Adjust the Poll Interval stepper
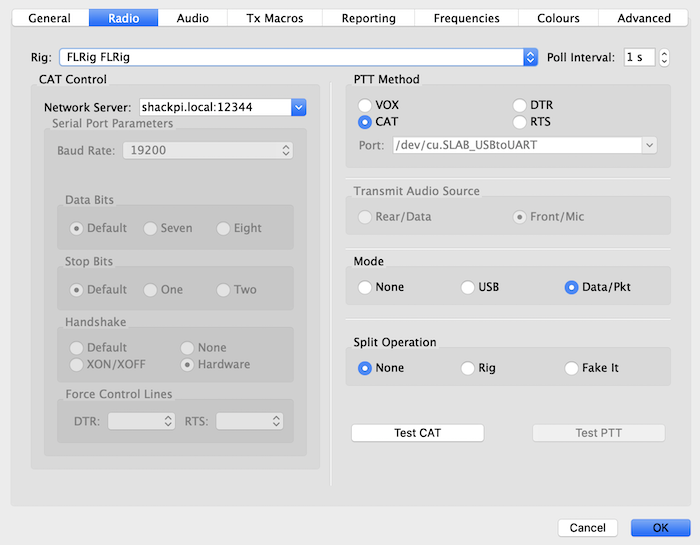 point(664,57)
